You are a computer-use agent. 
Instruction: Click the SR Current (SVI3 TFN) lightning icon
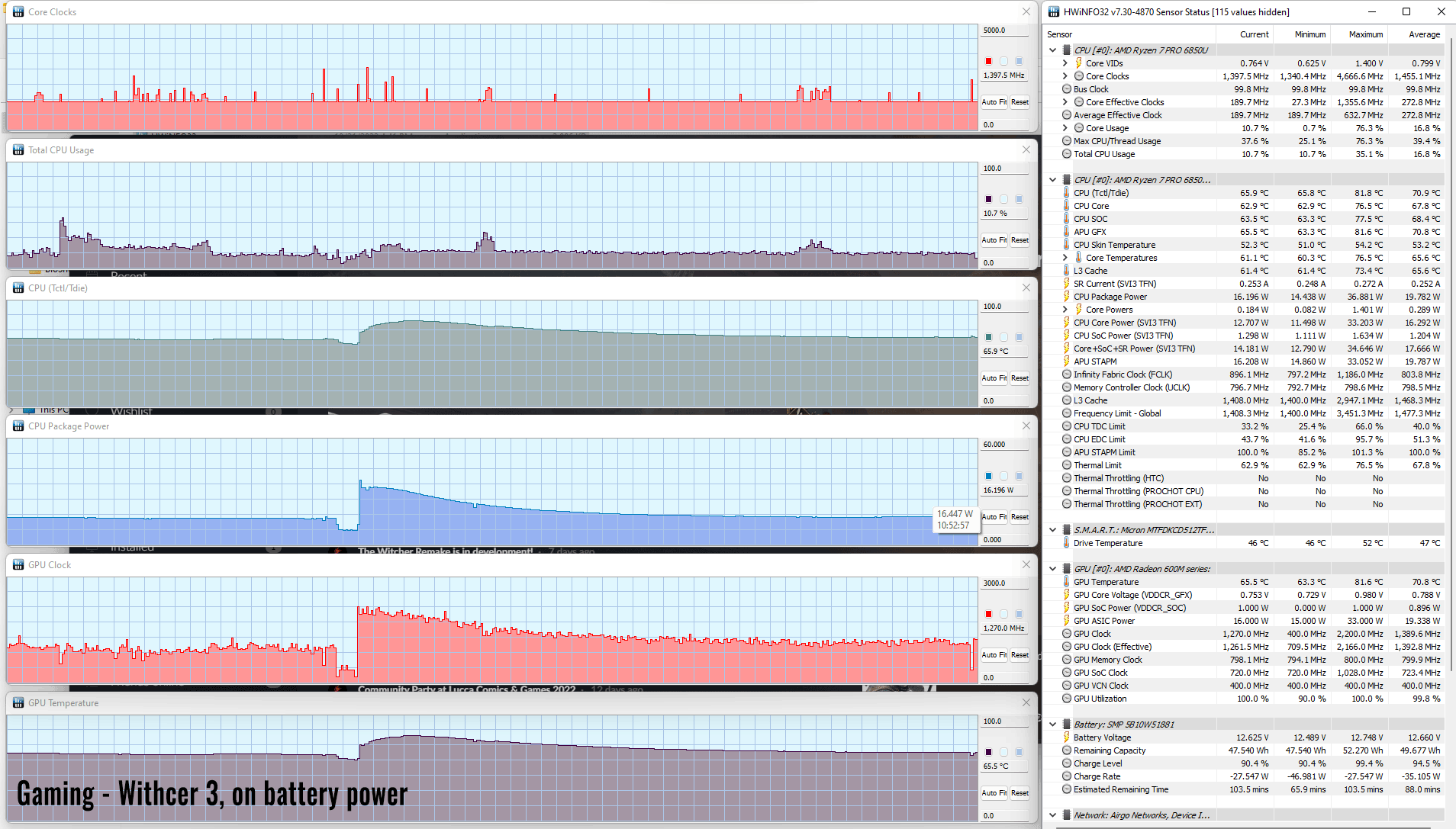(x=1067, y=284)
